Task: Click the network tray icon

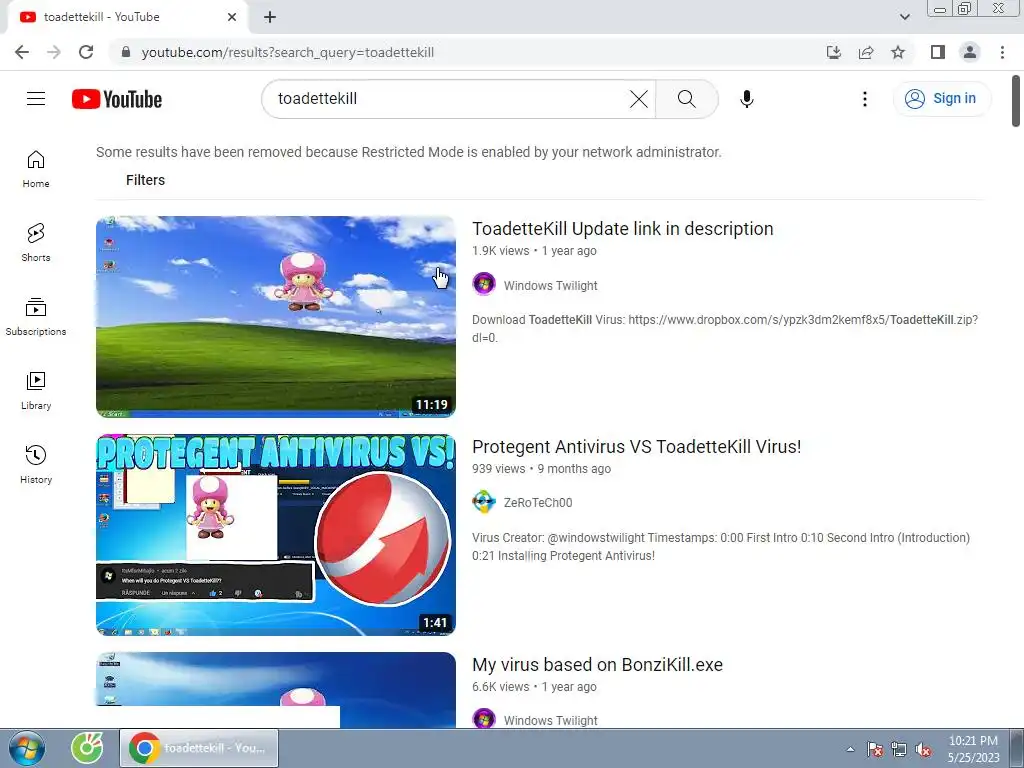Action: [899, 749]
